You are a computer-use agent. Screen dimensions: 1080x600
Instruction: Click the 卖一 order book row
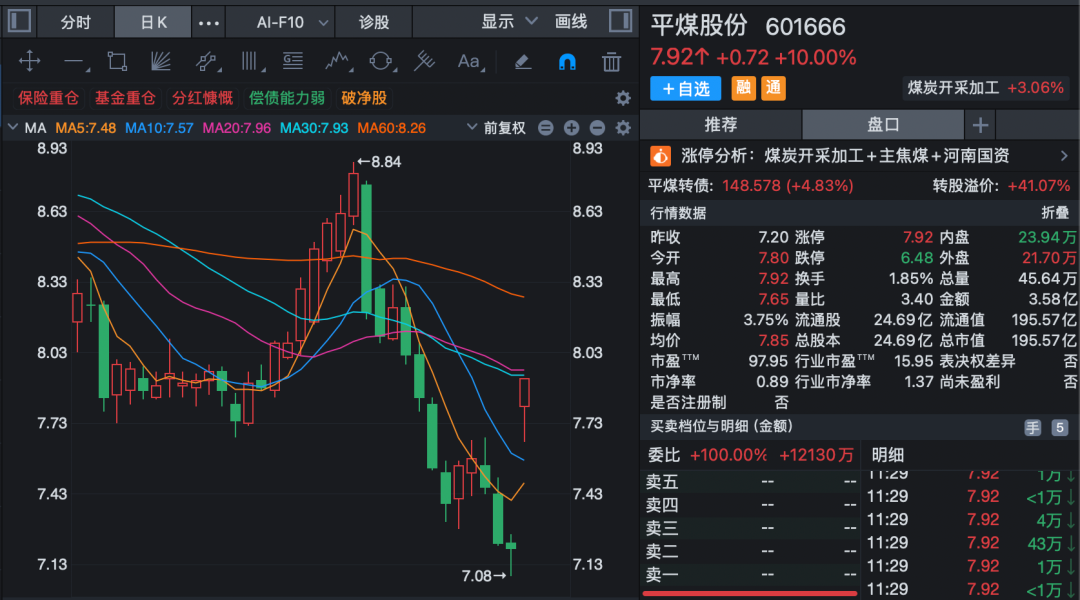(x=750, y=575)
